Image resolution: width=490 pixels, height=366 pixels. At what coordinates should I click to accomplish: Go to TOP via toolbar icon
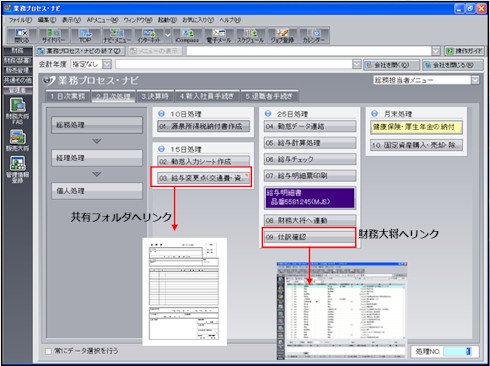(86, 36)
